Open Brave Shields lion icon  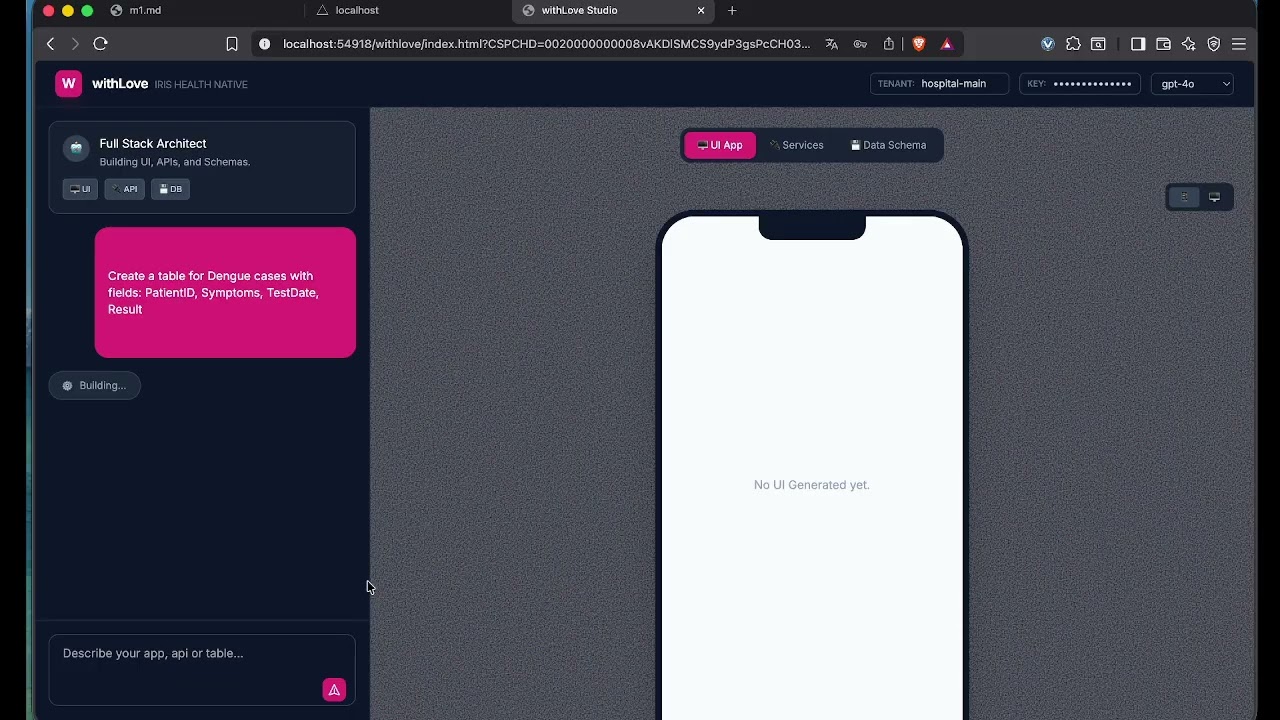pyautogui.click(x=919, y=44)
